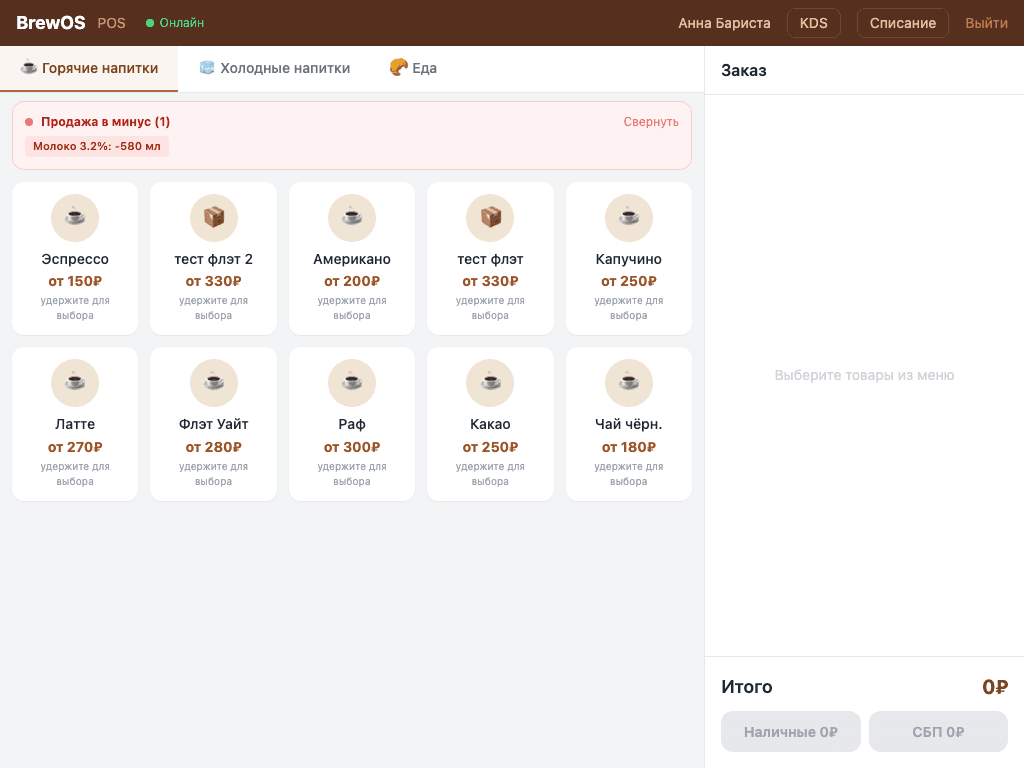Open the Холодные напитки tab
Screen dimensions: 1024x768
click(274, 68)
